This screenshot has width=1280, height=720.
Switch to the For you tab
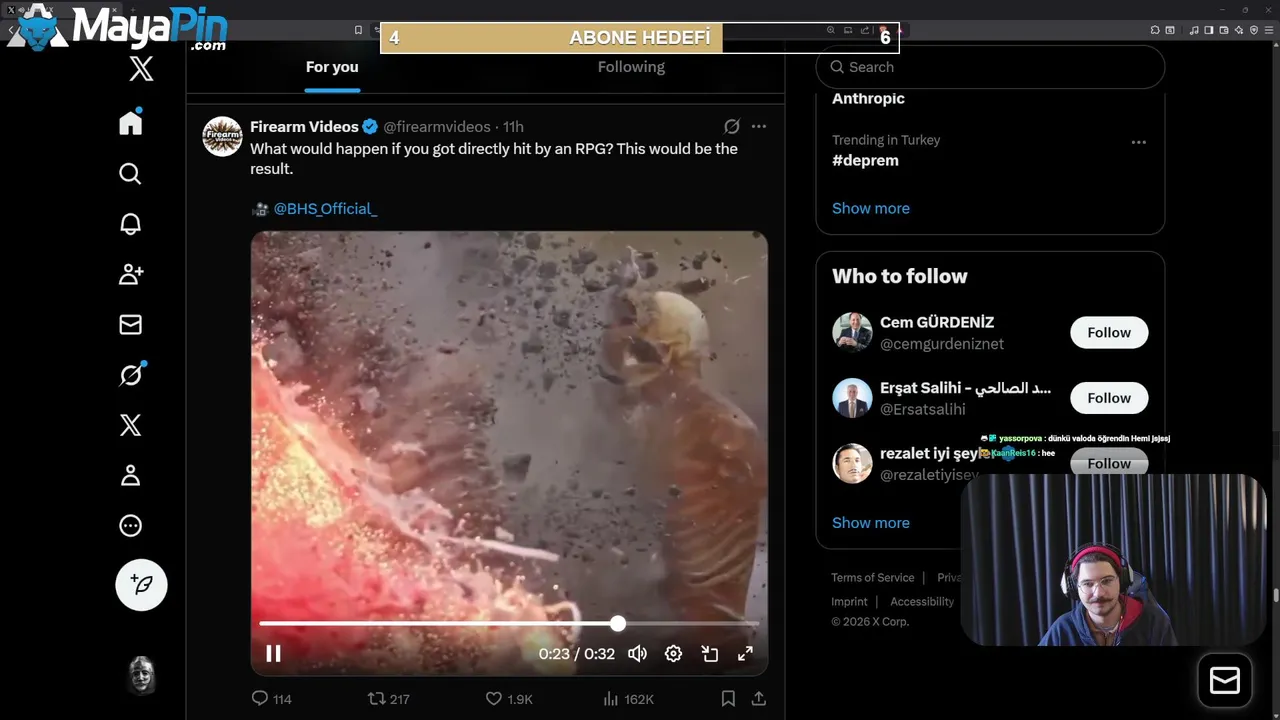click(332, 67)
